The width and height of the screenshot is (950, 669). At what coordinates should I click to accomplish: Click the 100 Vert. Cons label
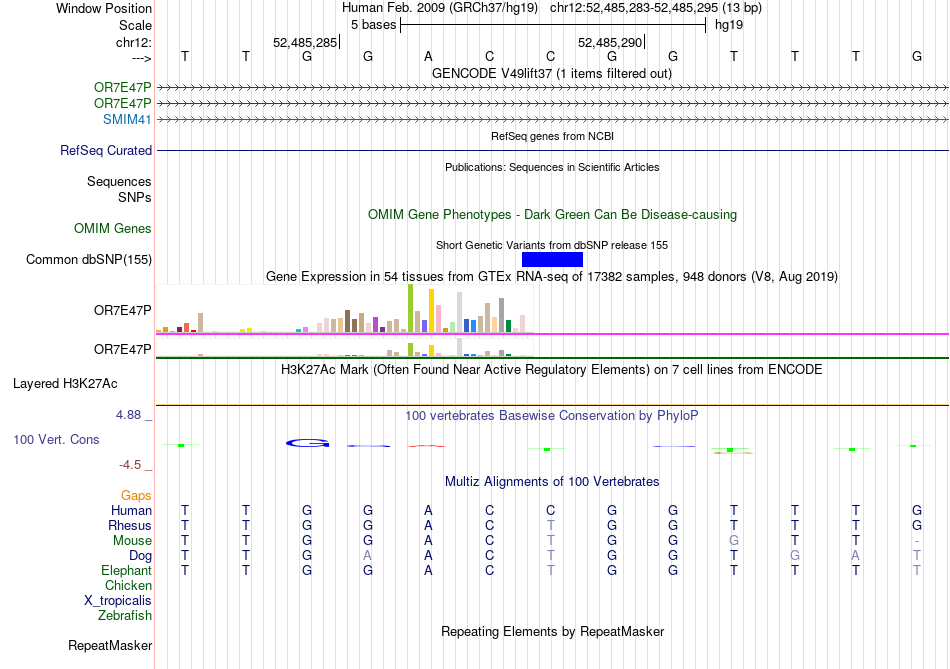(56, 439)
